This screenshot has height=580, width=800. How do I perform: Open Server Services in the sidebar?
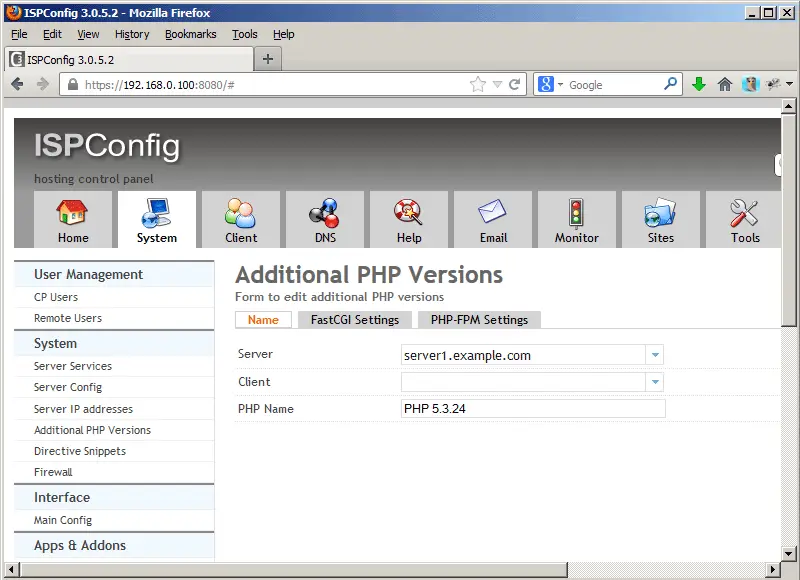click(73, 366)
